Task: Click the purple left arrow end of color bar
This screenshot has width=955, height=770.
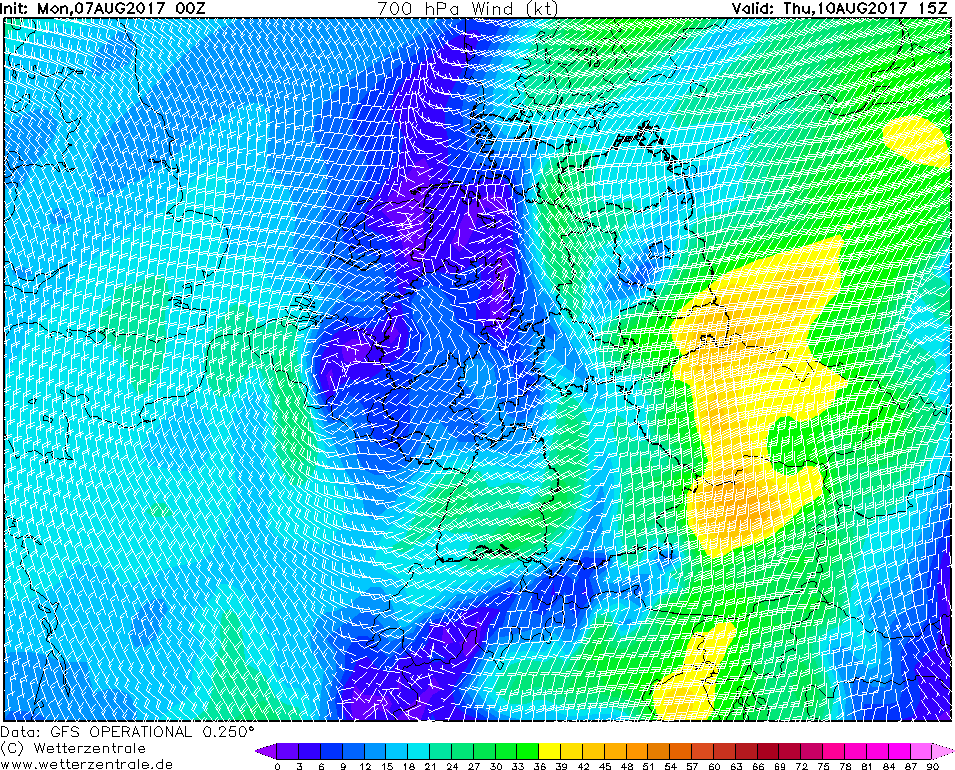Action: (x=266, y=751)
